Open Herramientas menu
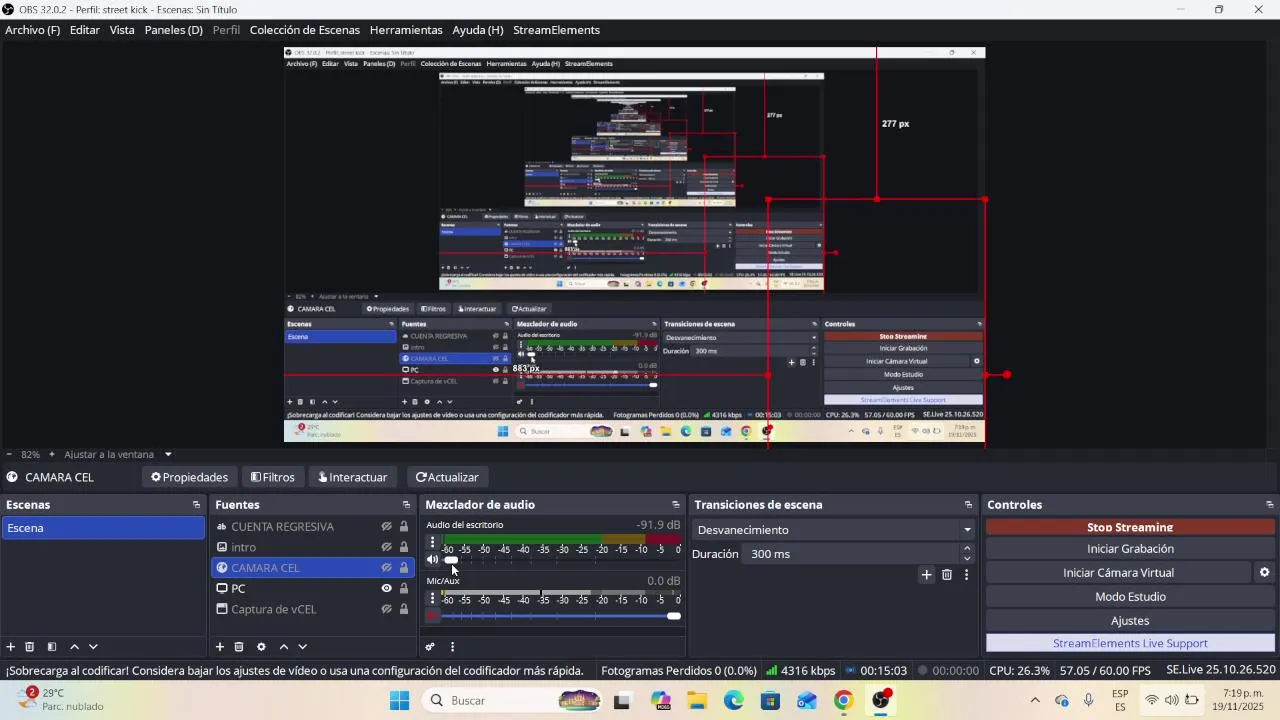 coord(406,30)
